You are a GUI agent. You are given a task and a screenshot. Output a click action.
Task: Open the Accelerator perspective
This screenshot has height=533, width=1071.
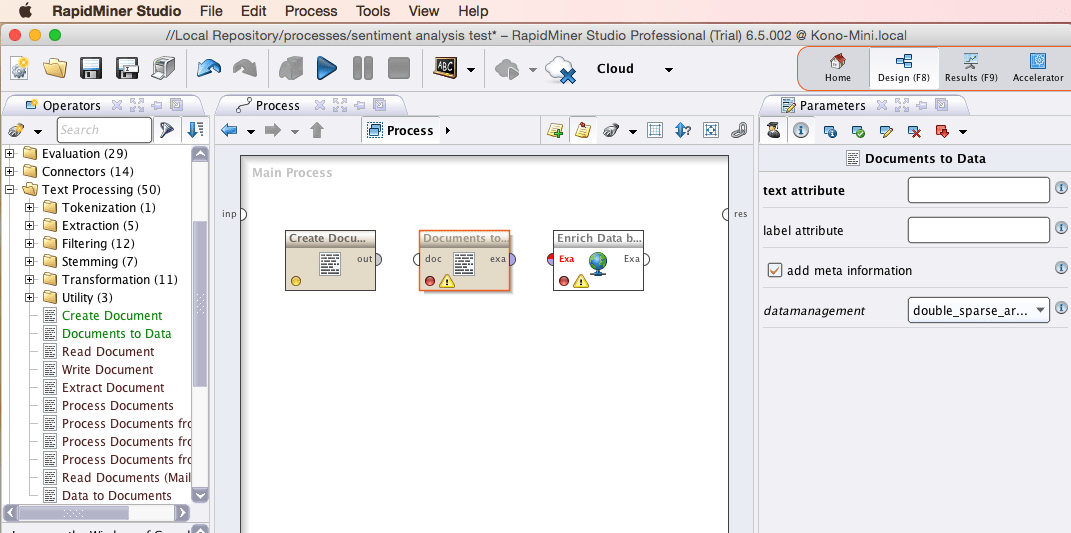coord(1038,68)
